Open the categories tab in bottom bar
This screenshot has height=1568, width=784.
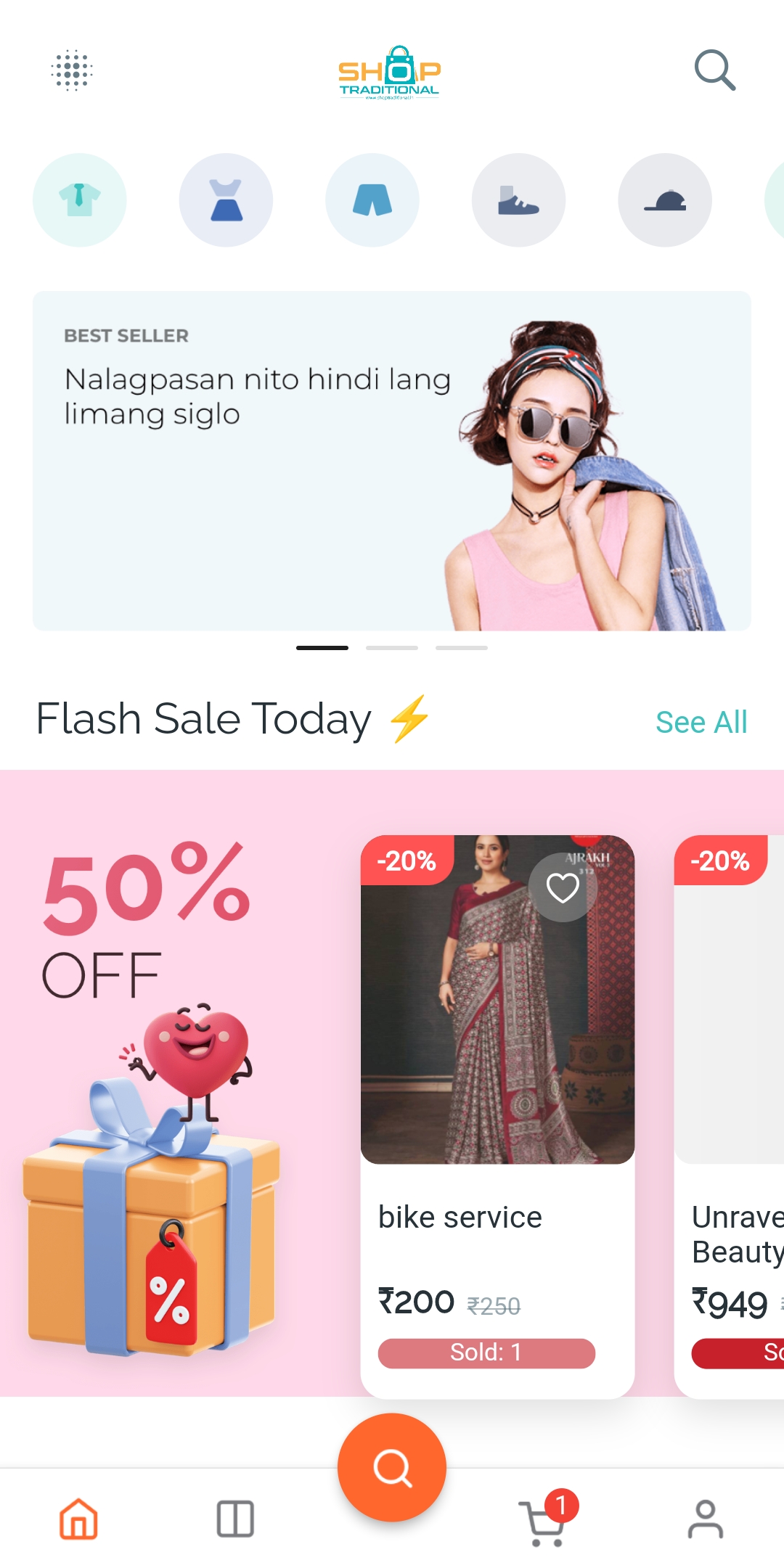(x=235, y=1519)
